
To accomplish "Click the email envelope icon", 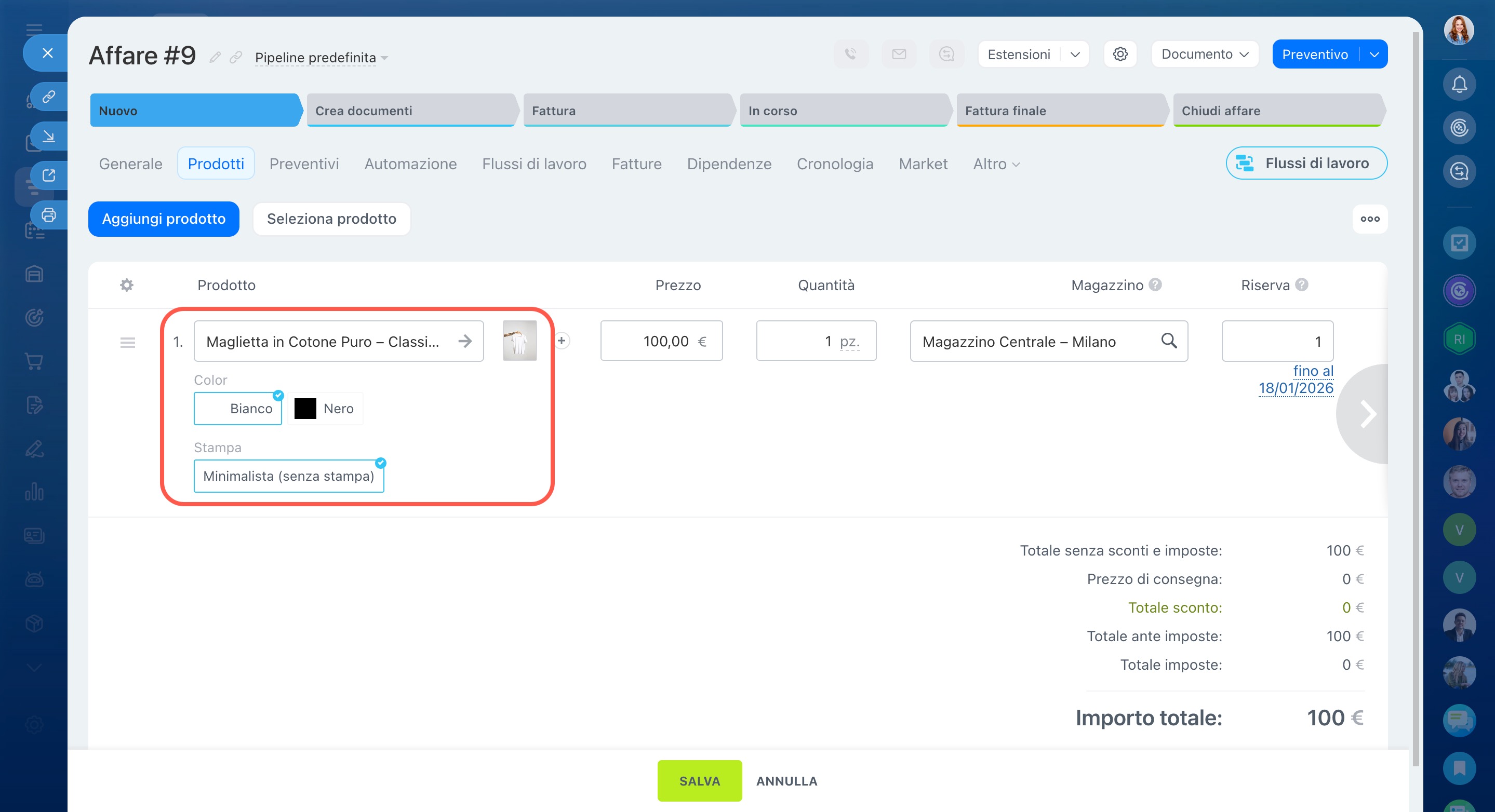I will click(898, 54).
